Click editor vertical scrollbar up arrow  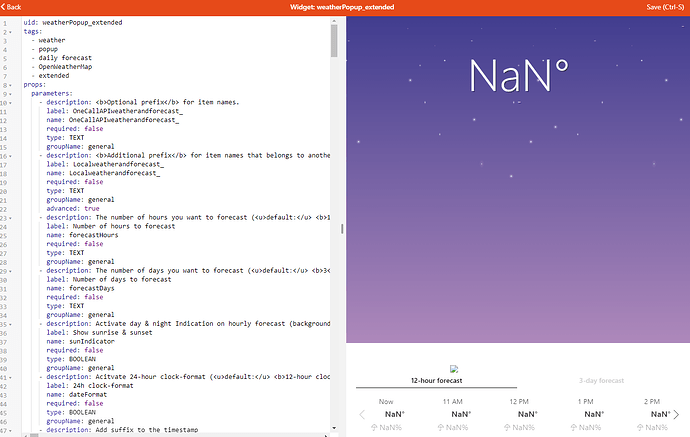(x=334, y=21)
